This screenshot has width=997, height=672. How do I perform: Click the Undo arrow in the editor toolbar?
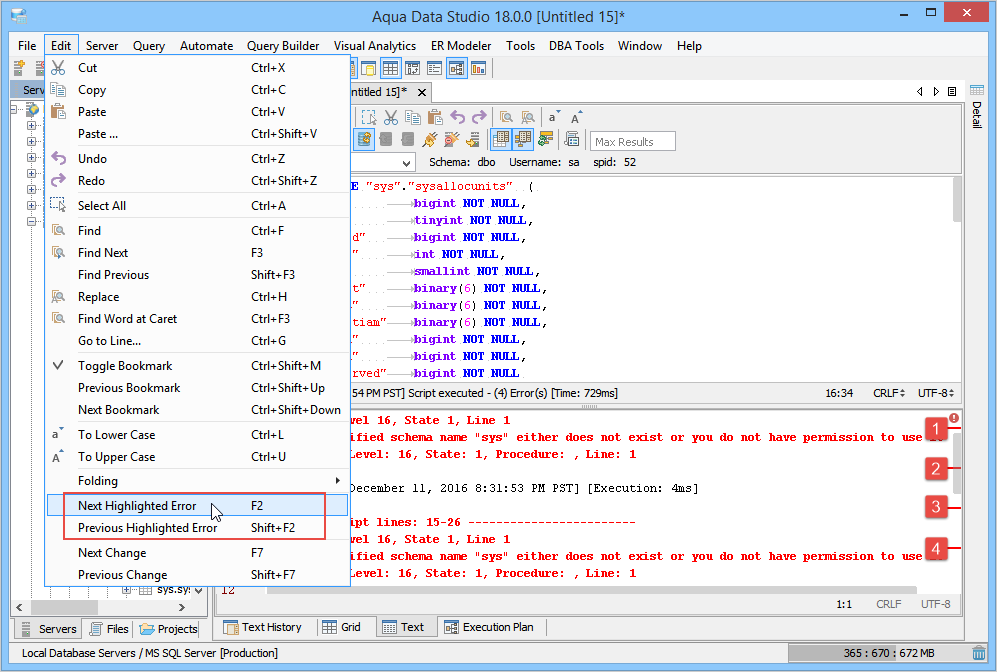pos(457,118)
